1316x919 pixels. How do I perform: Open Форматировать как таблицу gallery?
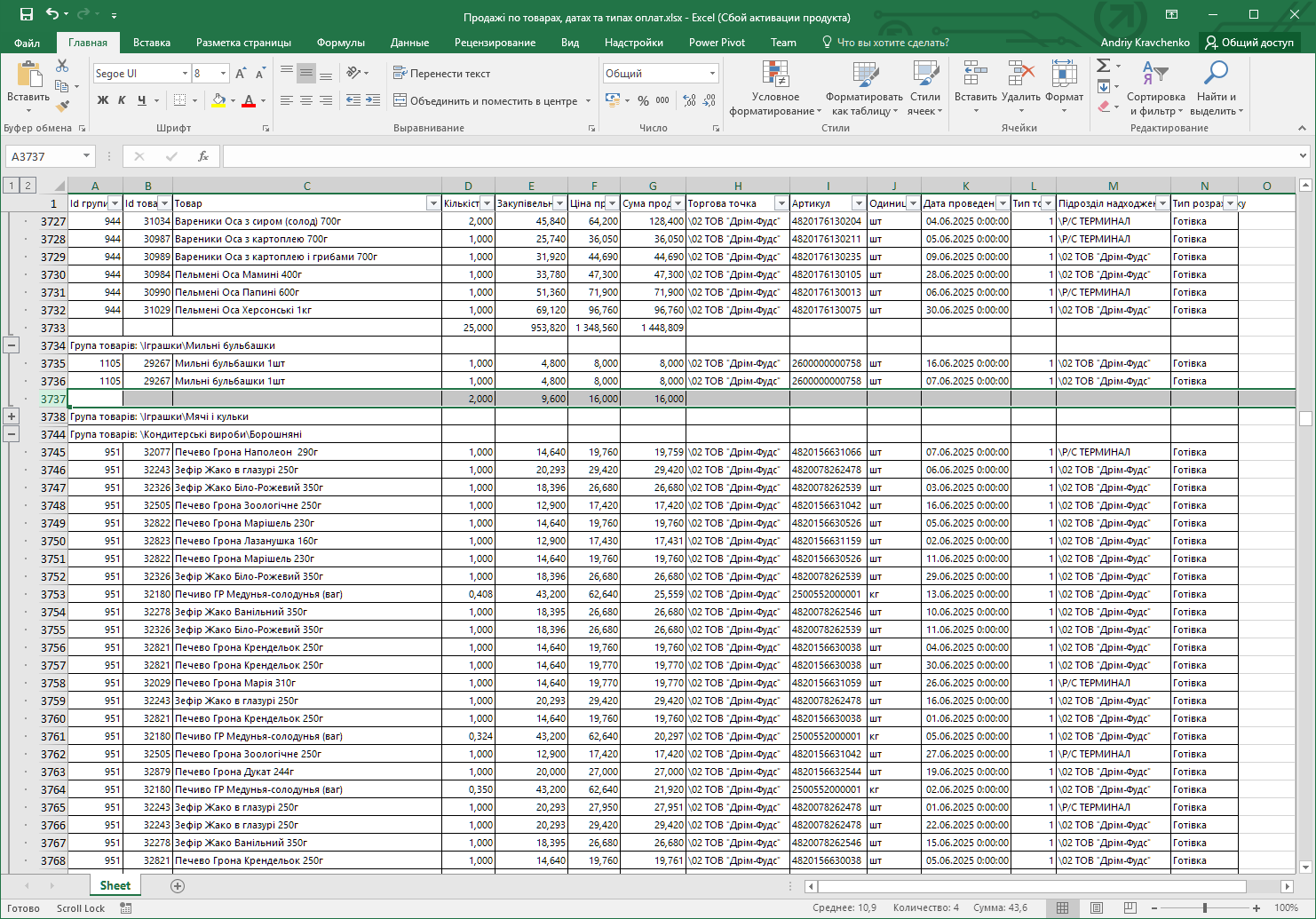click(864, 88)
